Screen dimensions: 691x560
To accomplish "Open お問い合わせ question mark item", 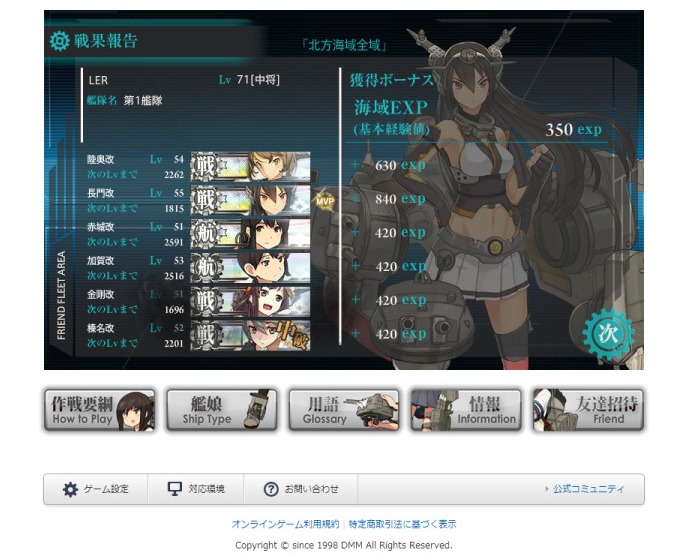I will tap(301, 489).
